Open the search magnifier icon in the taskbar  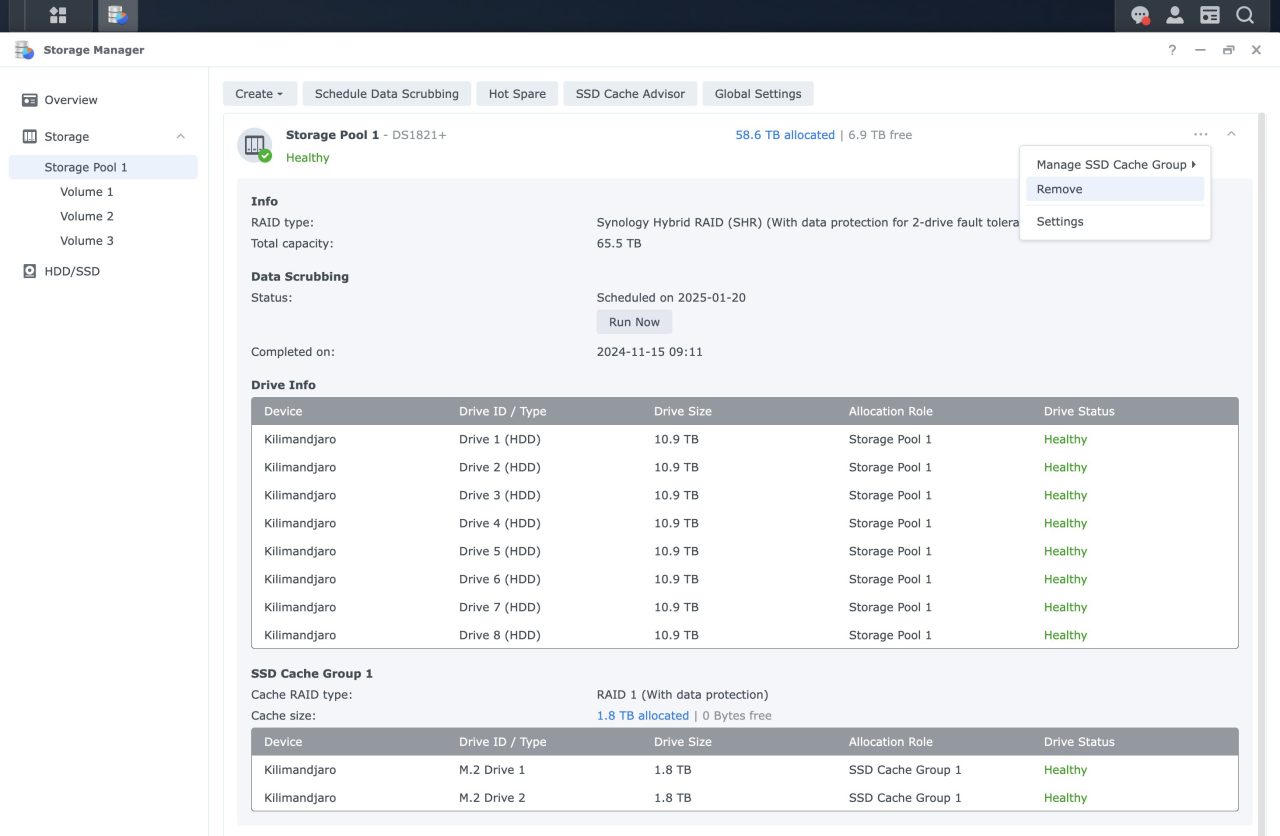[x=1245, y=15]
